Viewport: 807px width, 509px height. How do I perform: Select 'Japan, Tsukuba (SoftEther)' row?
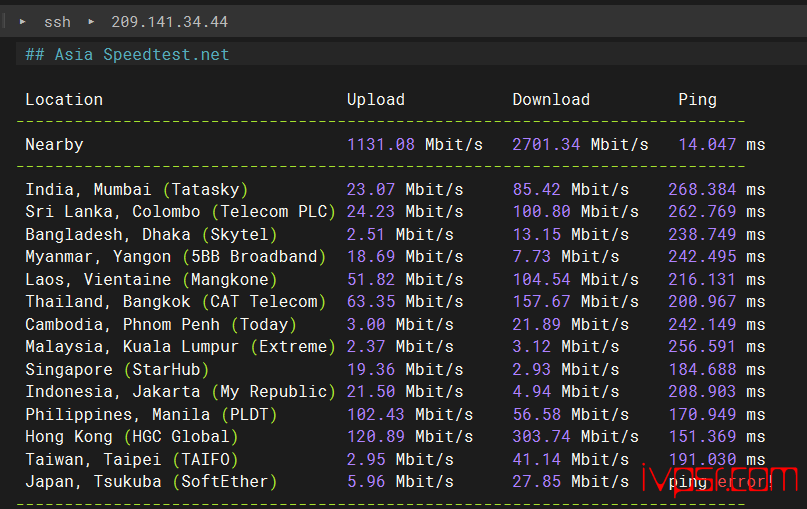[151, 482]
